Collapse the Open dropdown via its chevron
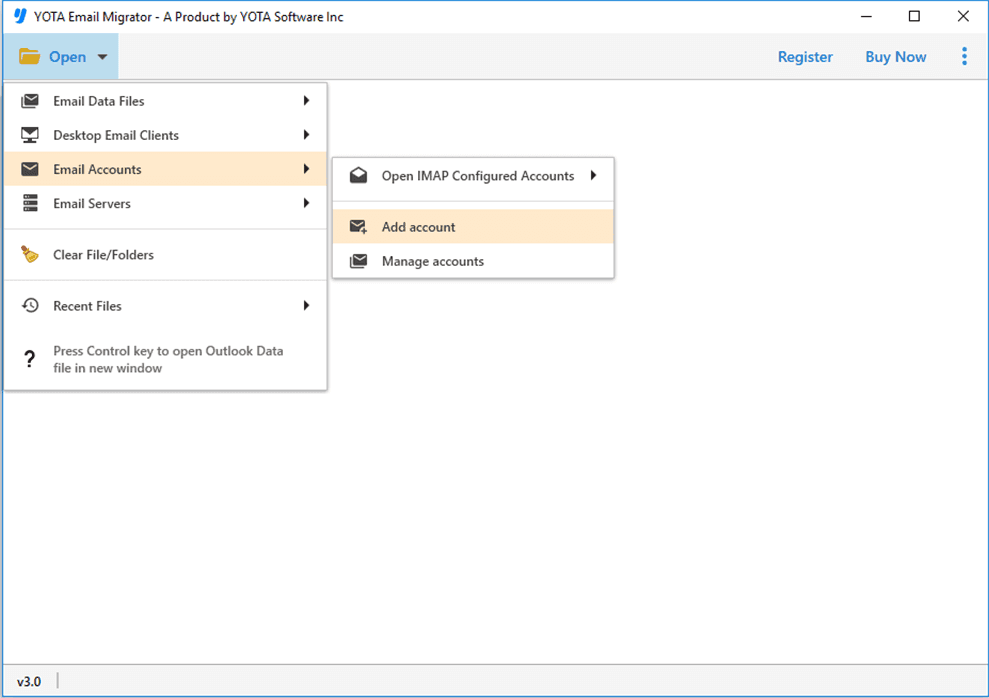The image size is (989, 698). click(101, 57)
